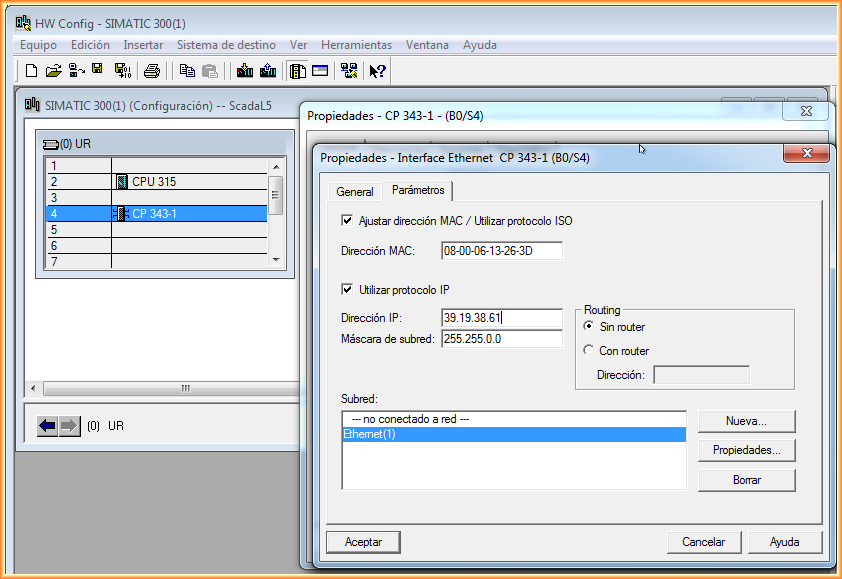Toggle 'Ajustar dirección MAC' checkbox
The width and height of the screenshot is (842, 579).
[347, 221]
